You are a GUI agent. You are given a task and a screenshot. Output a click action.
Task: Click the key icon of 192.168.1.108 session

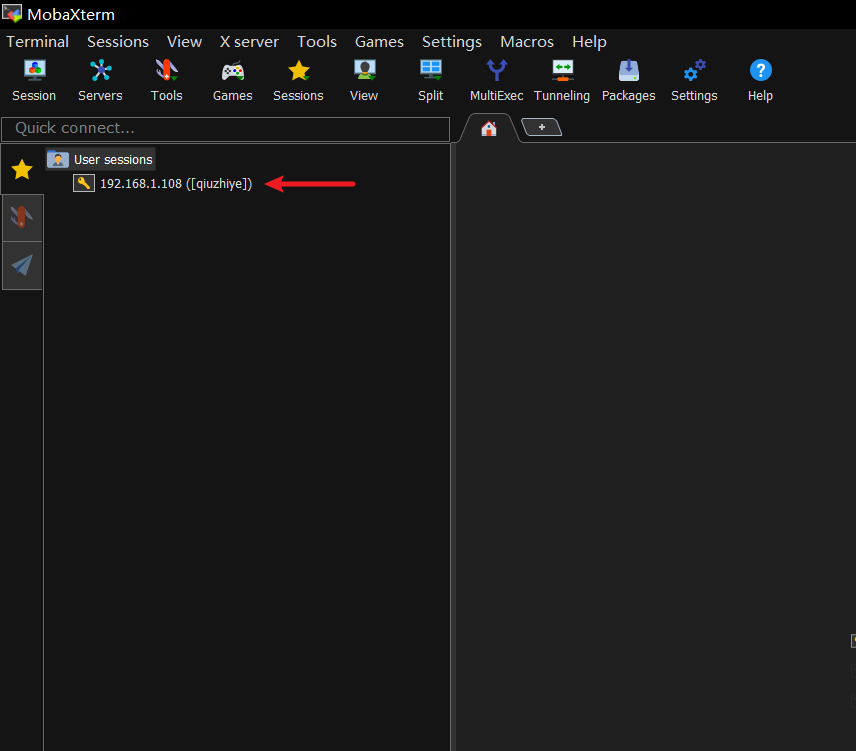84,183
